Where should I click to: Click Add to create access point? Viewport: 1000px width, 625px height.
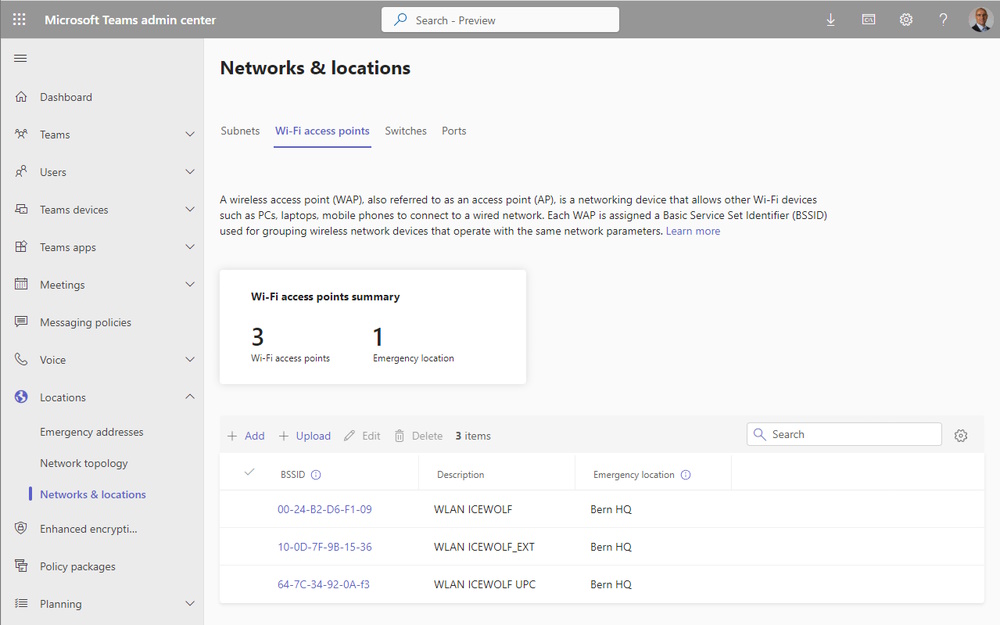point(246,436)
